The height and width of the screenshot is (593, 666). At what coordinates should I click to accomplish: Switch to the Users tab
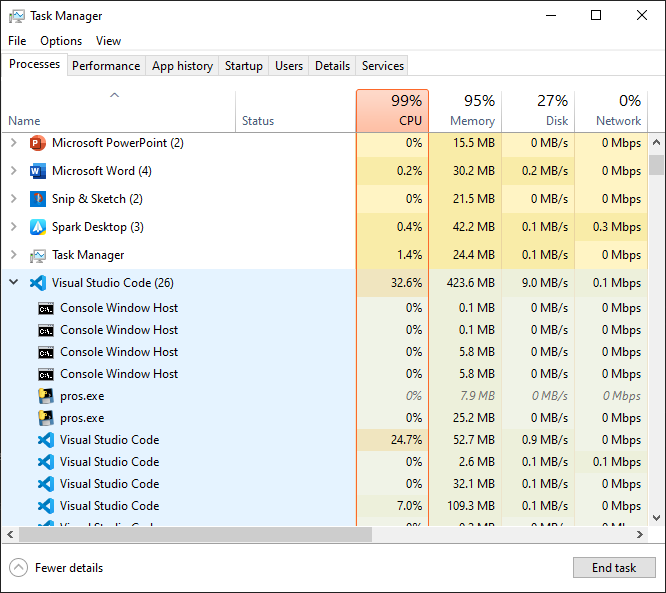pos(289,66)
